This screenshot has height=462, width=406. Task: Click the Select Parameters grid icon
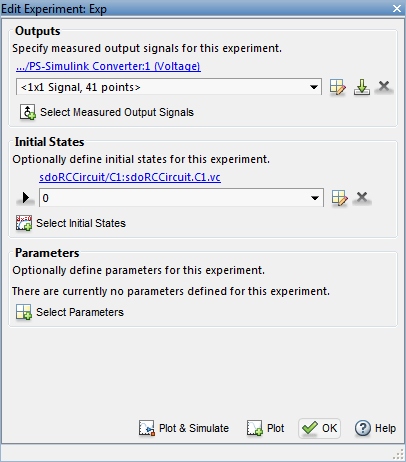pyautogui.click(x=24, y=312)
